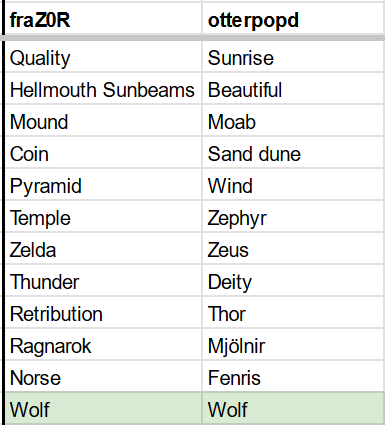Image resolution: width=385 pixels, height=425 pixels.
Task: Click the green Wolf cell under otterpopd
Action: 293,408
